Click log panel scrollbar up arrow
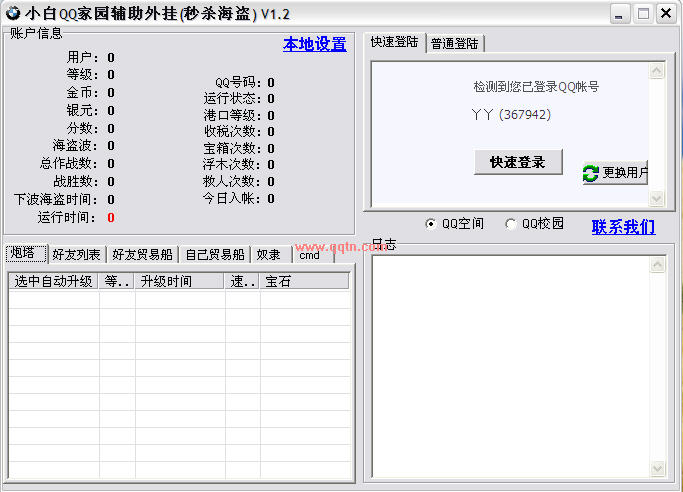 pyautogui.click(x=657, y=265)
